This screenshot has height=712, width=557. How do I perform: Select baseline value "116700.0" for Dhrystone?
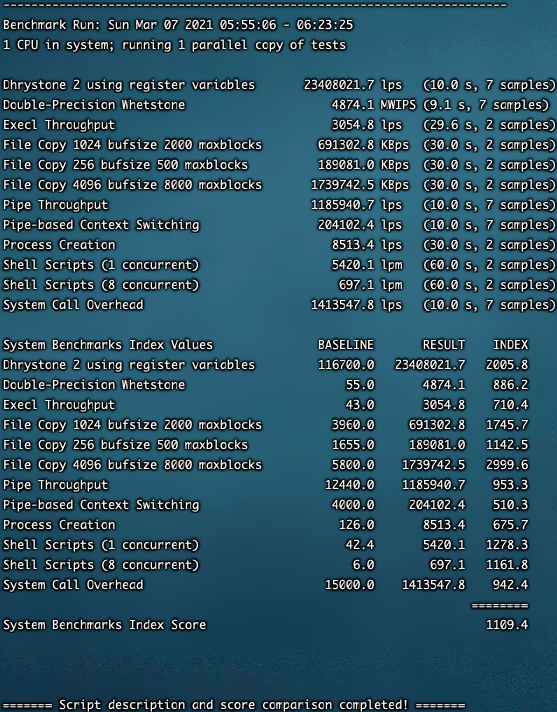point(345,365)
